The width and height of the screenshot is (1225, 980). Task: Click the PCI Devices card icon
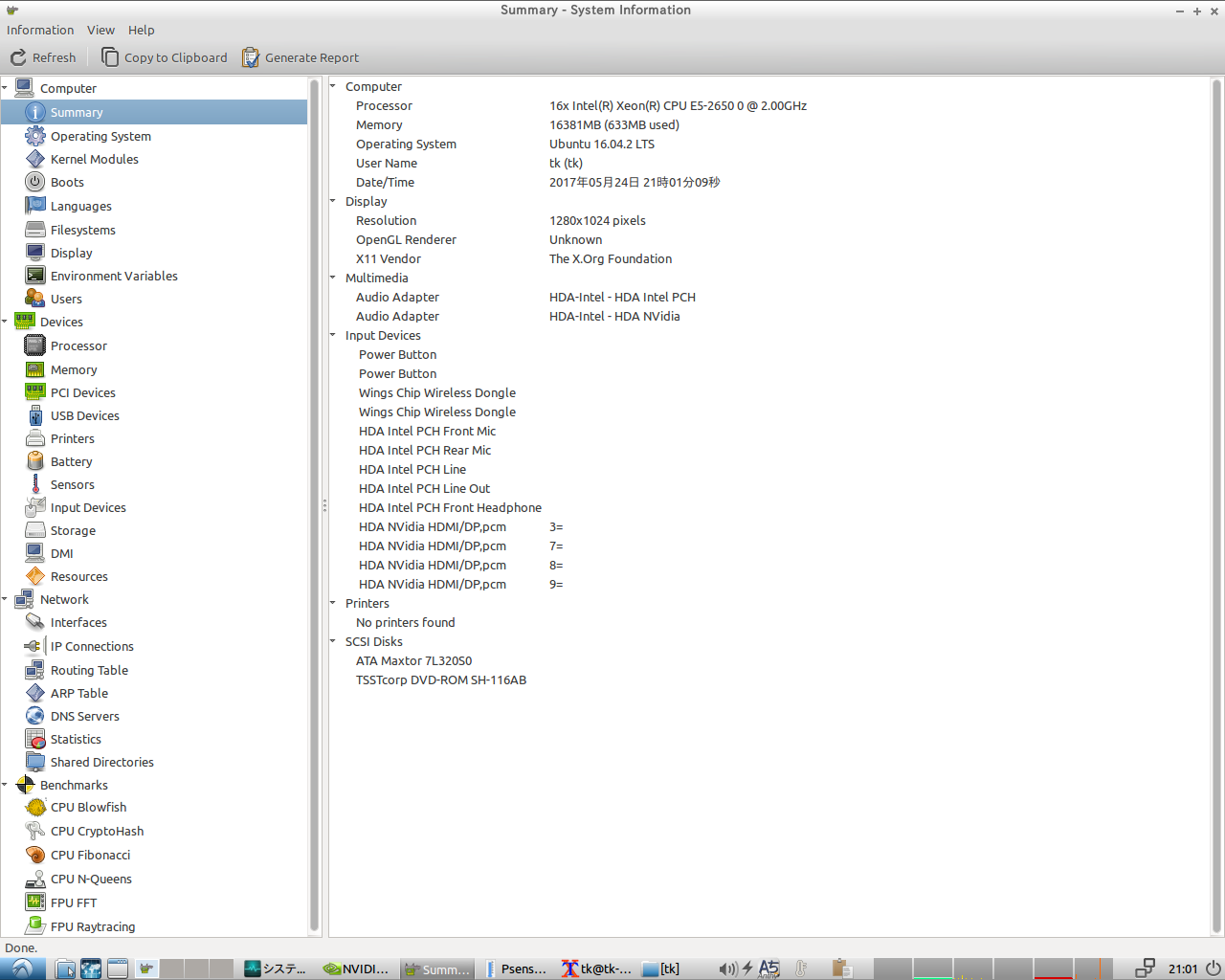click(x=35, y=392)
